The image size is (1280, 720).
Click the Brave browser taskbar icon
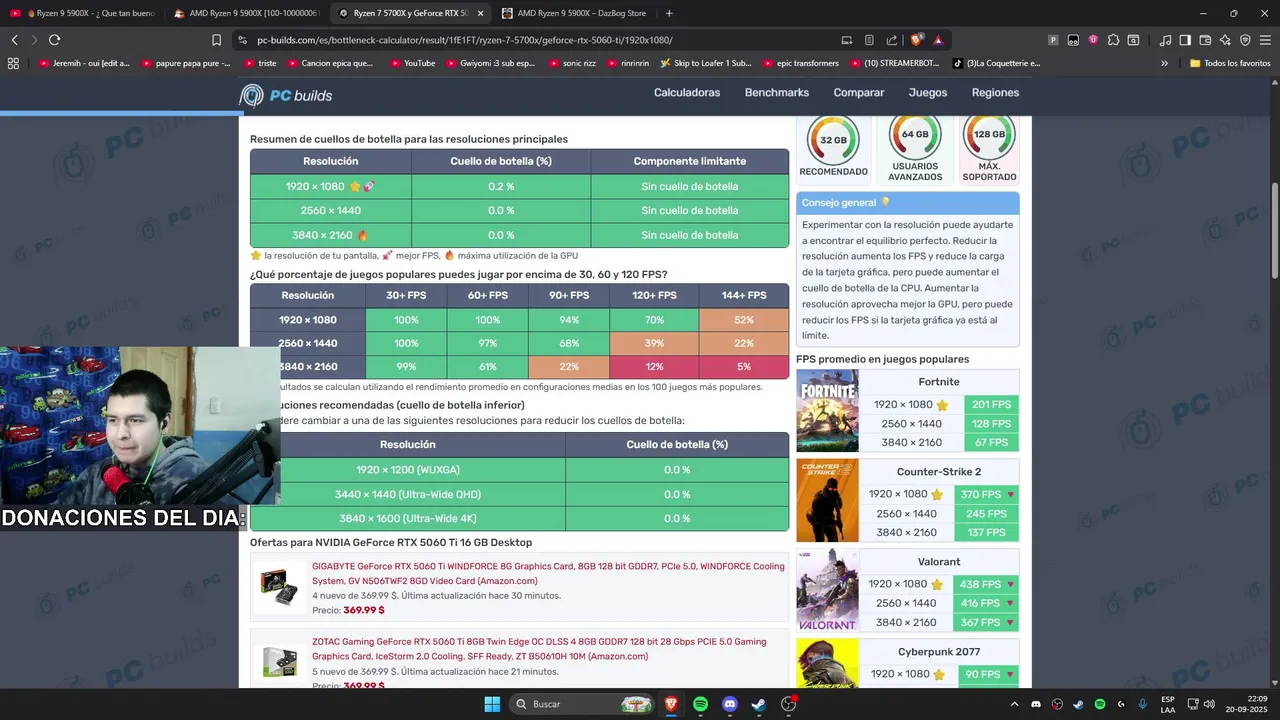(670, 704)
